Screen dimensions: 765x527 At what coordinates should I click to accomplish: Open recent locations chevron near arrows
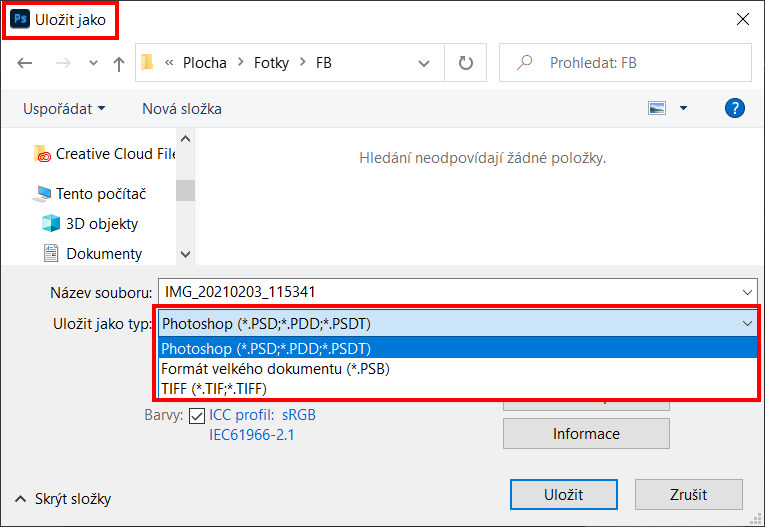click(93, 63)
